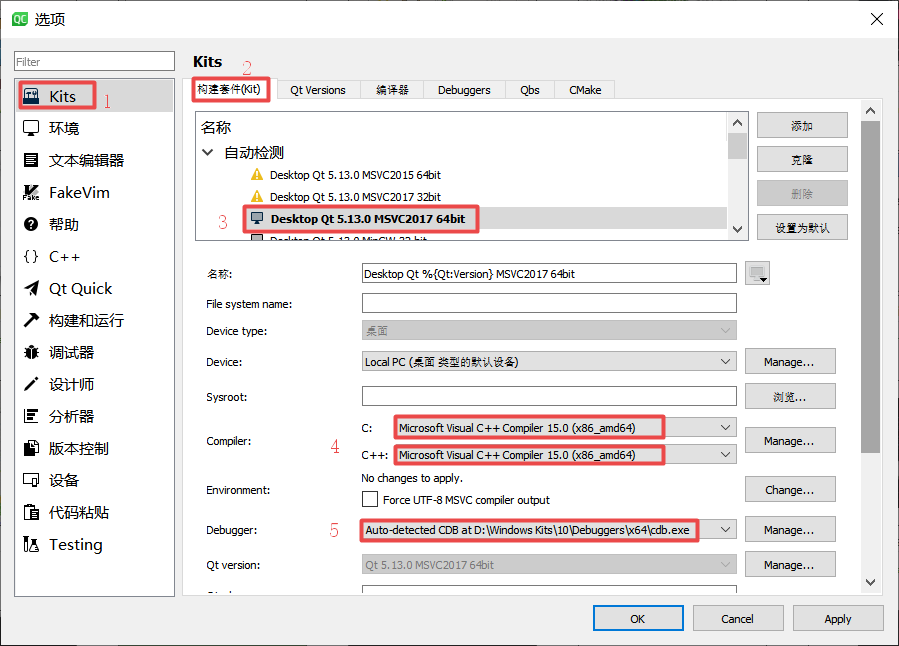Open the Device selection dropdown
899x646 pixels.
coord(725,362)
